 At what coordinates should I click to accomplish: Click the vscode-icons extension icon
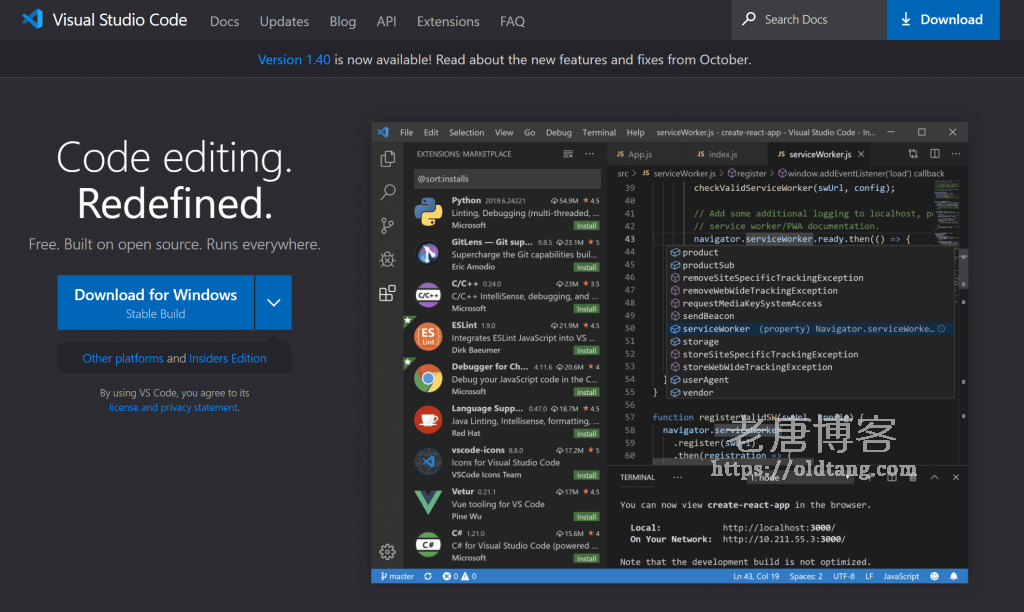coord(428,462)
